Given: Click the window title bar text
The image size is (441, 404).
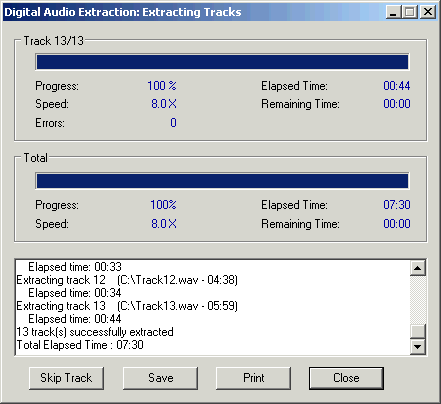Looking at the screenshot, I should 123,12.
